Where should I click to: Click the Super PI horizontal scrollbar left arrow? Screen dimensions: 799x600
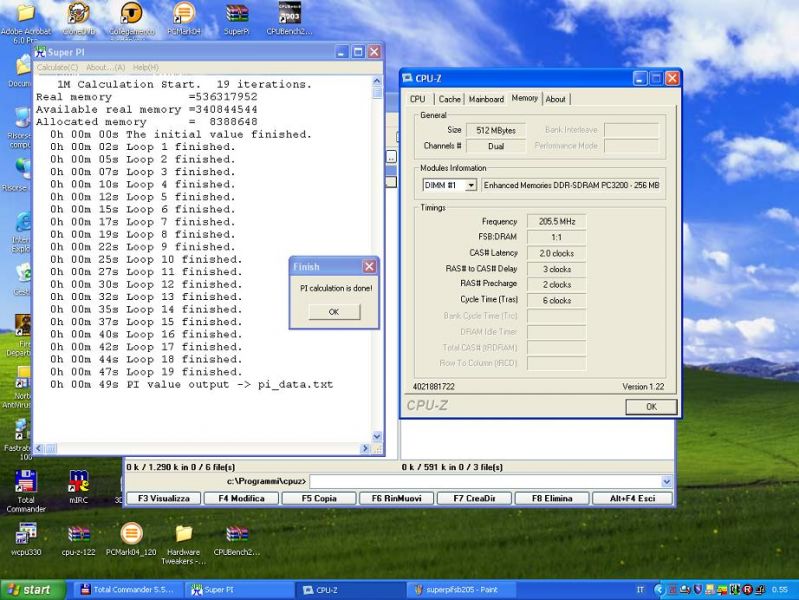39,449
